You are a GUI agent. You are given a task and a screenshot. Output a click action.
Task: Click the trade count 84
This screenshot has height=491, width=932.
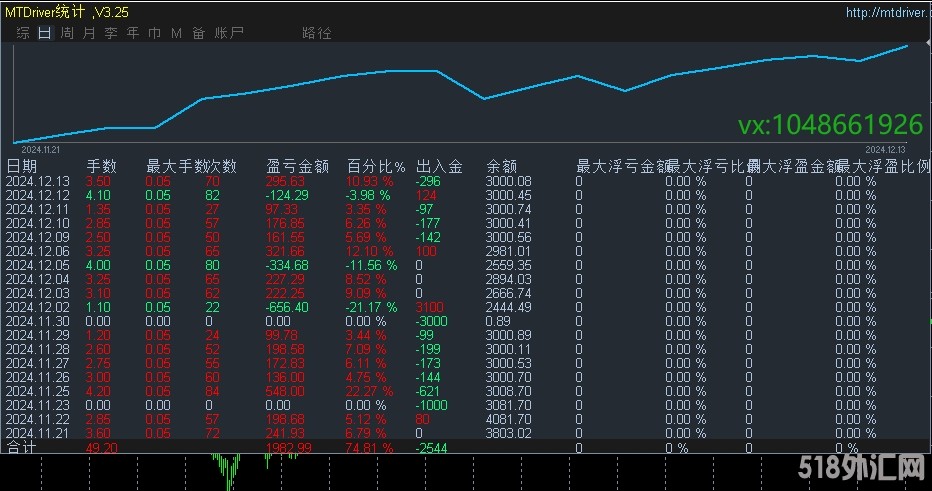(212, 391)
